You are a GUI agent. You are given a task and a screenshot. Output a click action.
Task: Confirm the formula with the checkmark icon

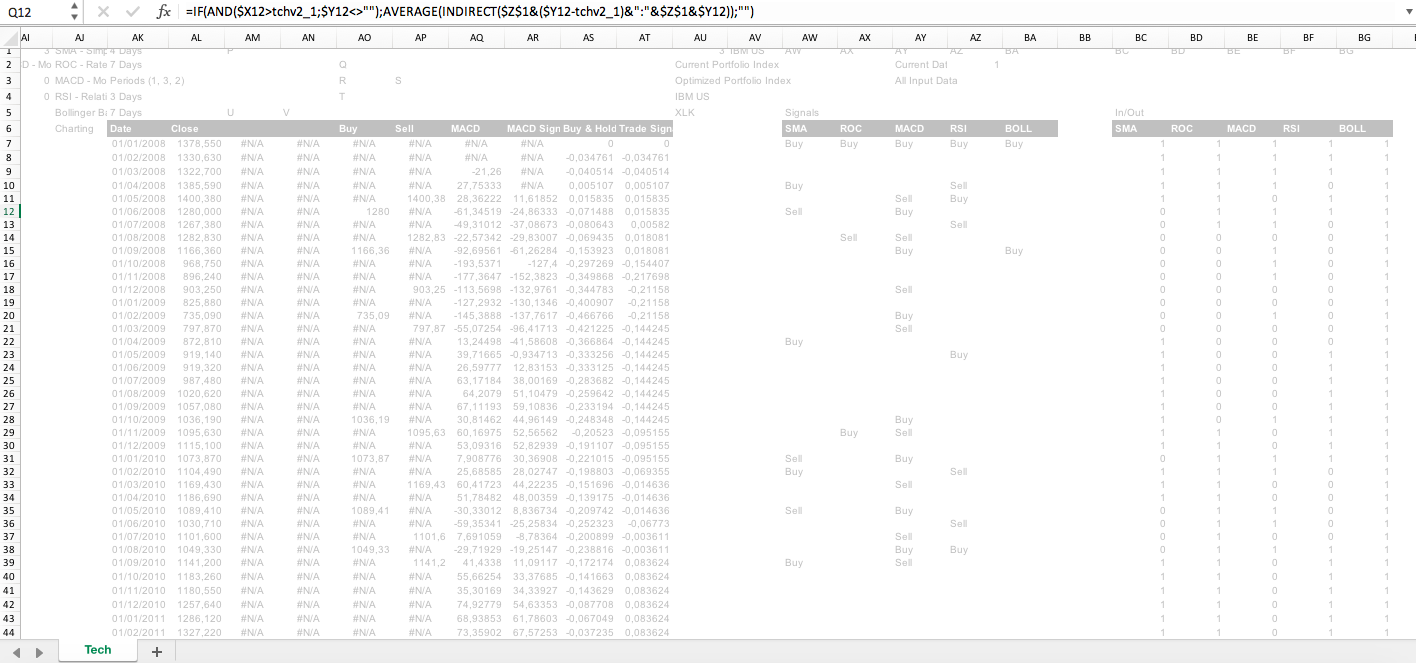click(x=132, y=12)
